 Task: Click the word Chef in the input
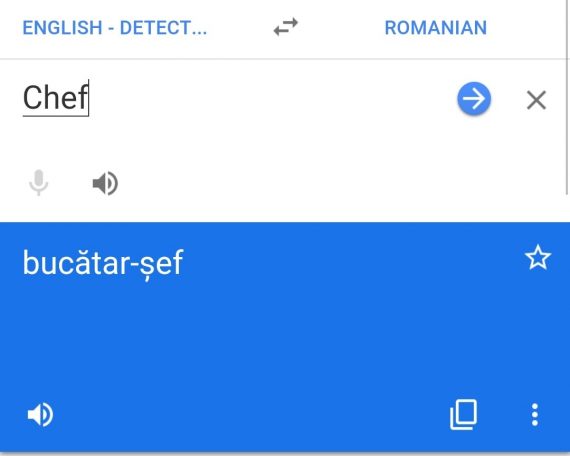click(x=56, y=97)
